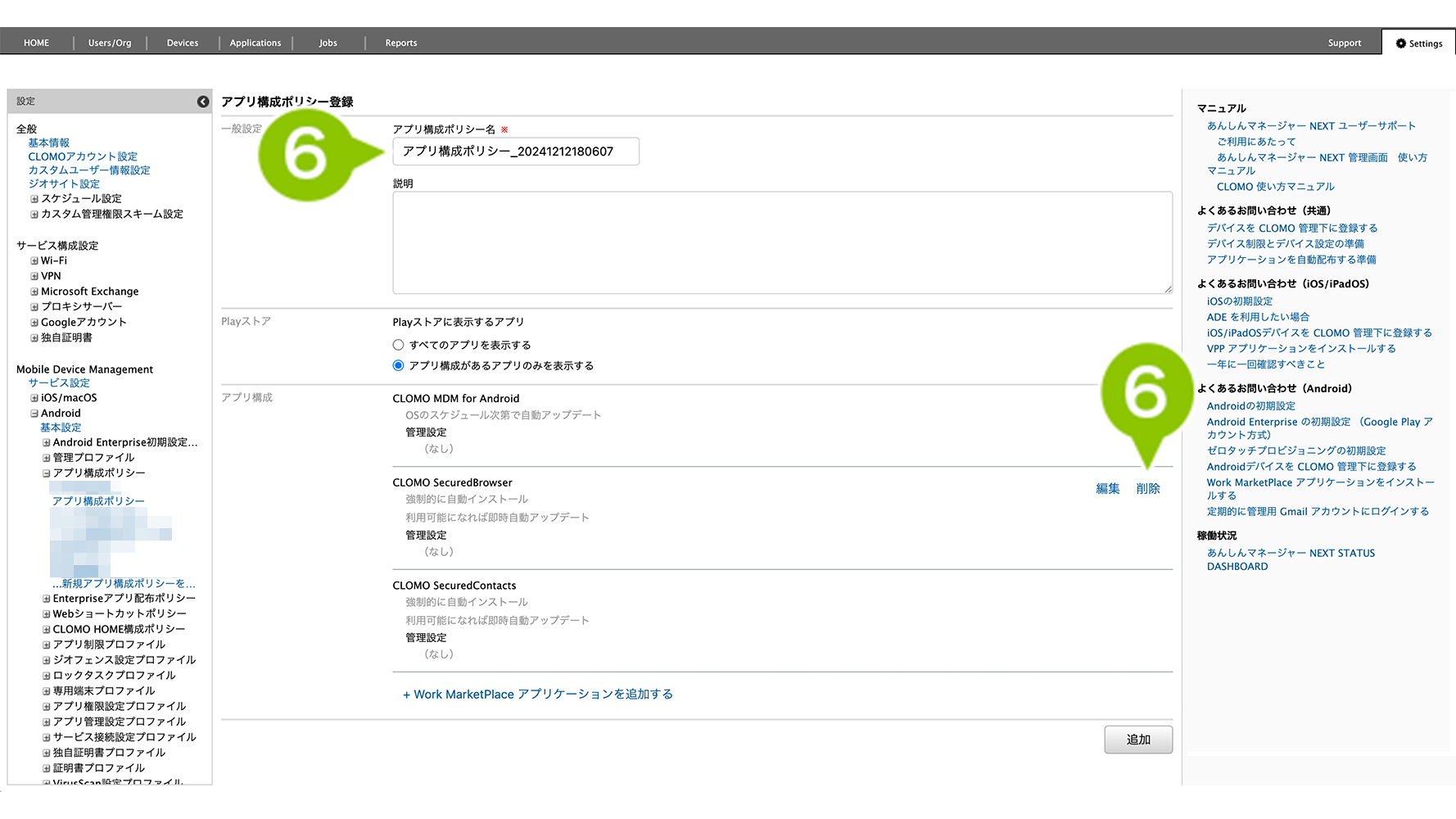Screen dimensions: 1456x819
Task: Expand 独自証明書 tree node
Action: coord(34,338)
